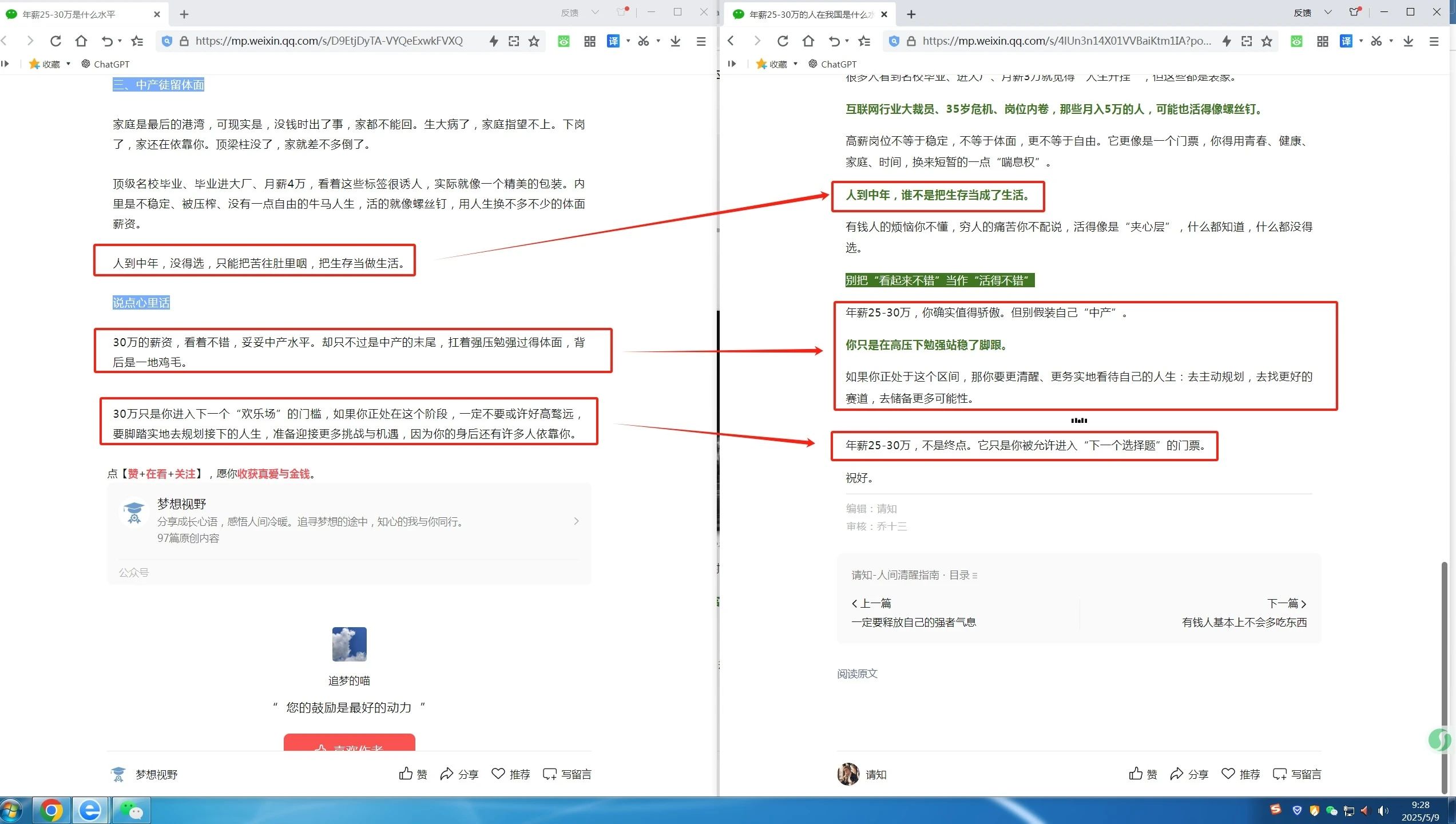Click right window address bar URL
Viewport: 1456px width, 824px height.
[x=1066, y=41]
